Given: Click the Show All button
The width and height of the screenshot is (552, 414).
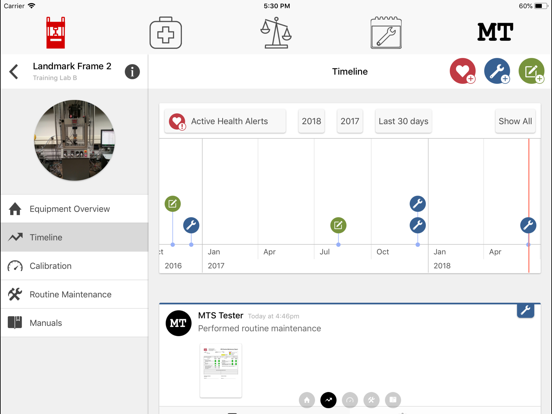Looking at the screenshot, I should (x=515, y=121).
